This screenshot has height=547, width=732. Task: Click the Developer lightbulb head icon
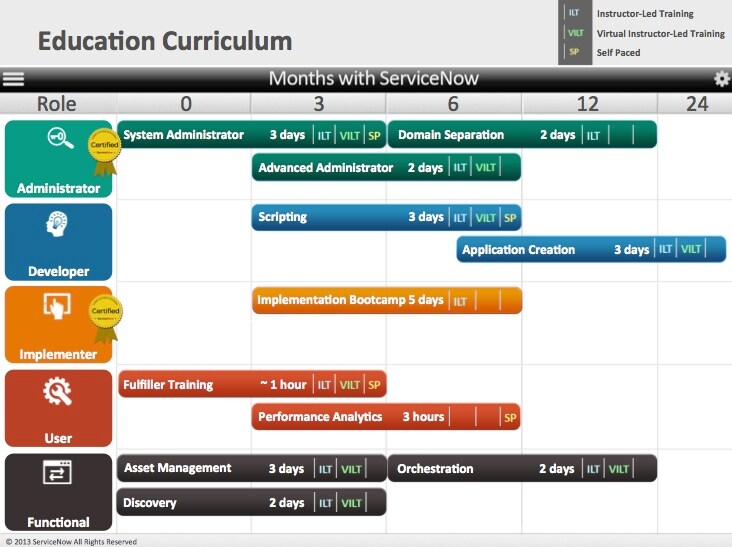(57, 224)
